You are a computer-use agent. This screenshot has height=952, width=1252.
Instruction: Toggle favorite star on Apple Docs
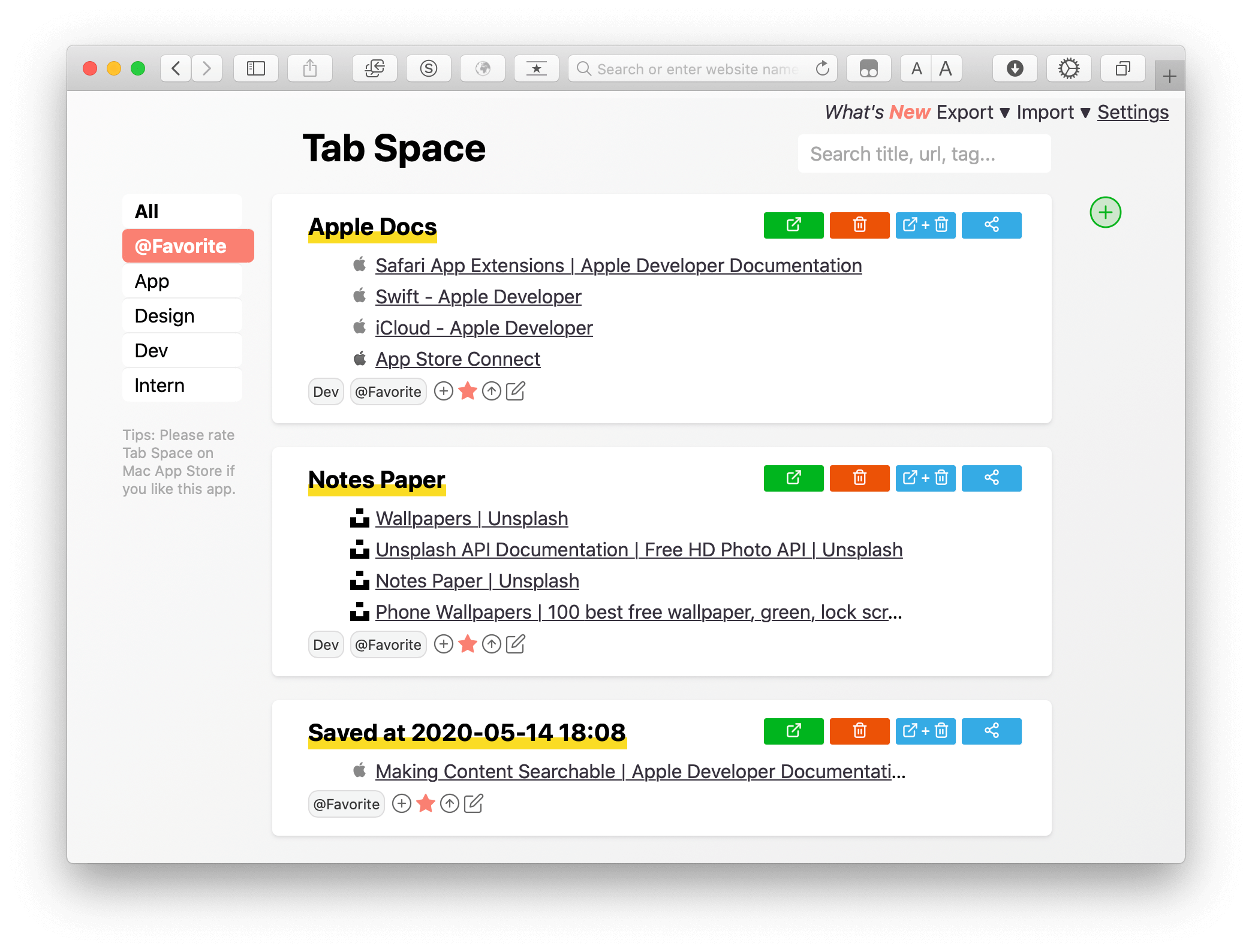(467, 391)
